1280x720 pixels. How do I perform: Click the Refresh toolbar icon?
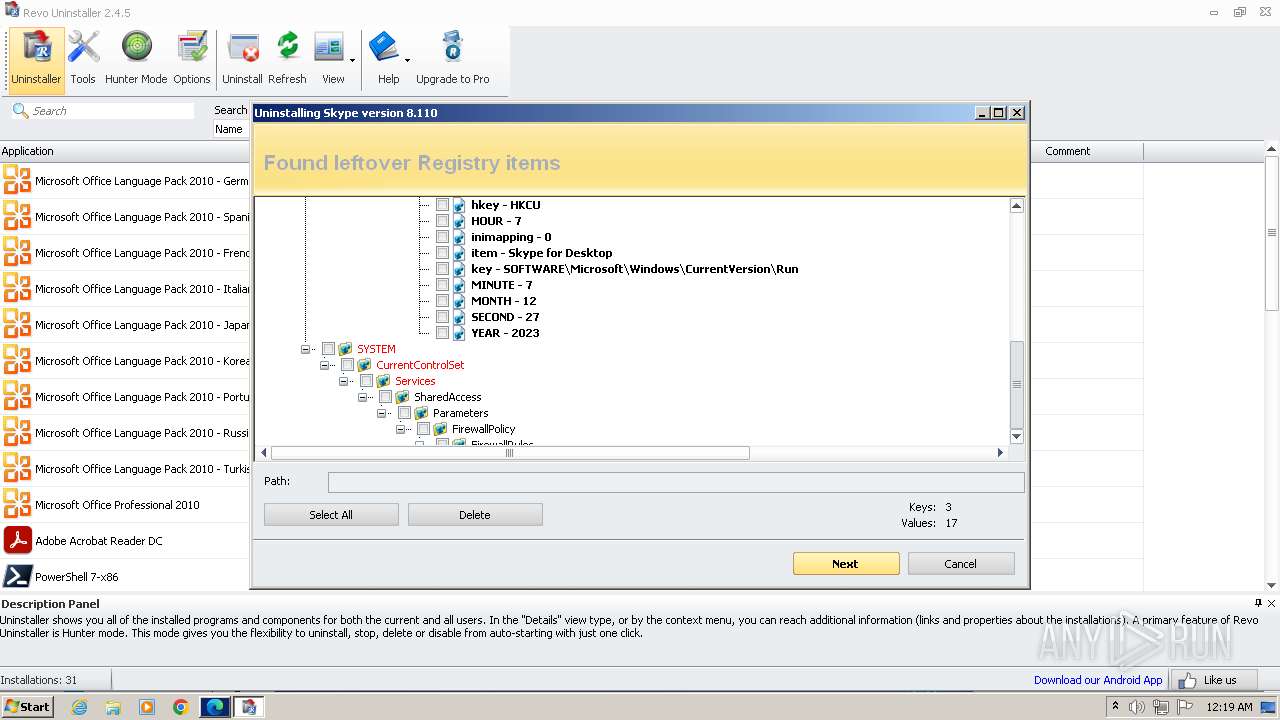pos(287,59)
